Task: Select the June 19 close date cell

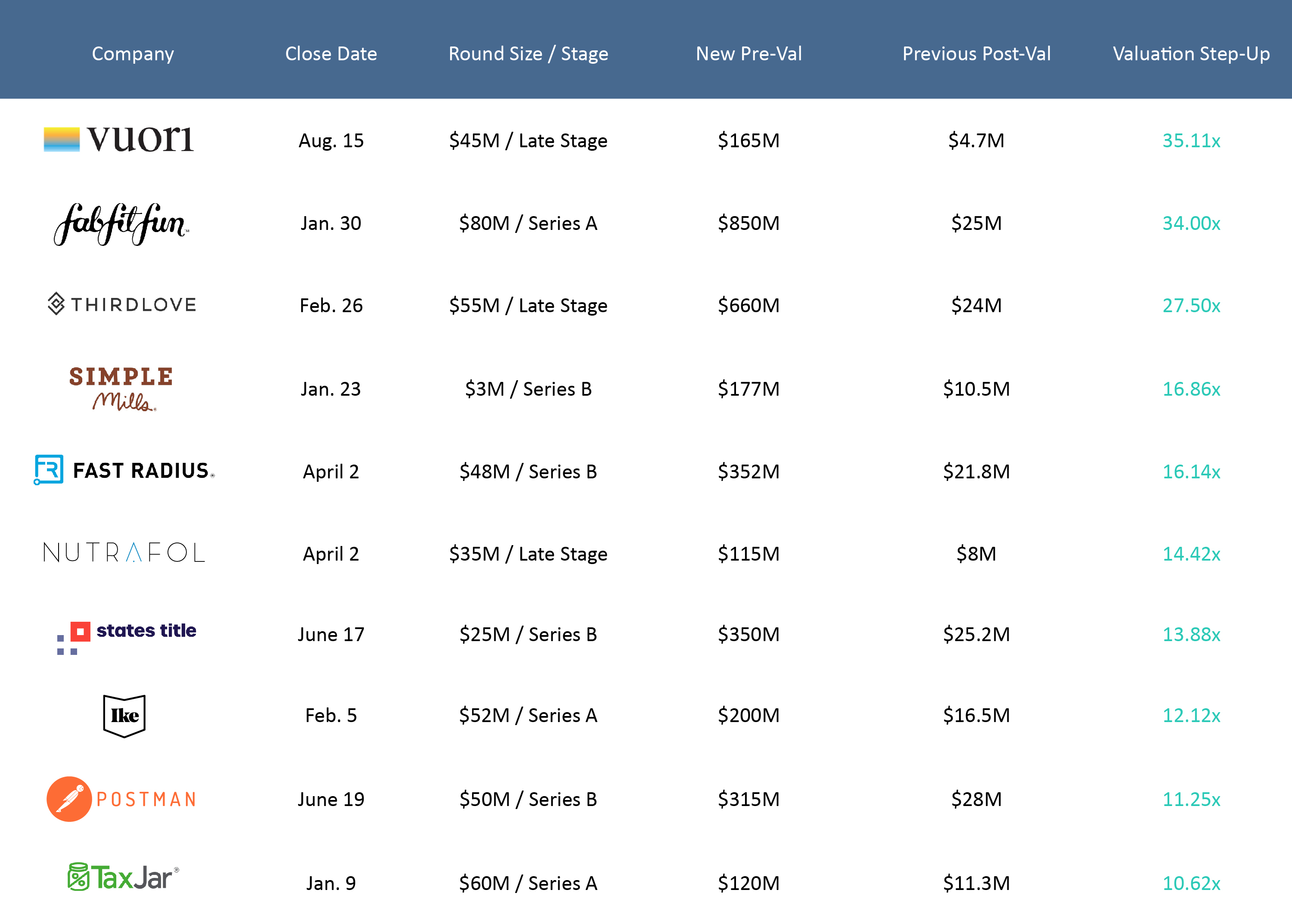Action: 331,800
